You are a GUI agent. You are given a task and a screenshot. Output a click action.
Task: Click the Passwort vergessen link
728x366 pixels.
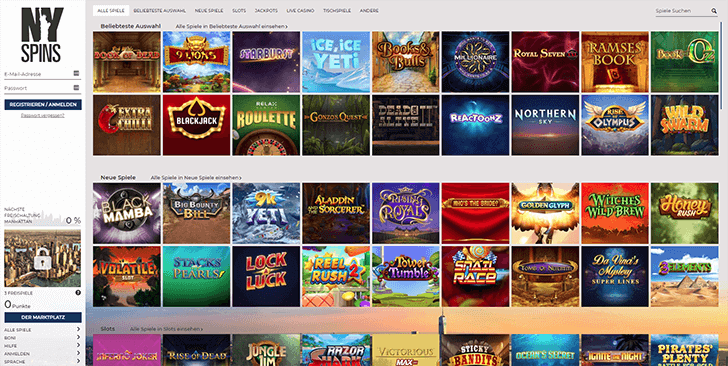pyautogui.click(x=43, y=115)
